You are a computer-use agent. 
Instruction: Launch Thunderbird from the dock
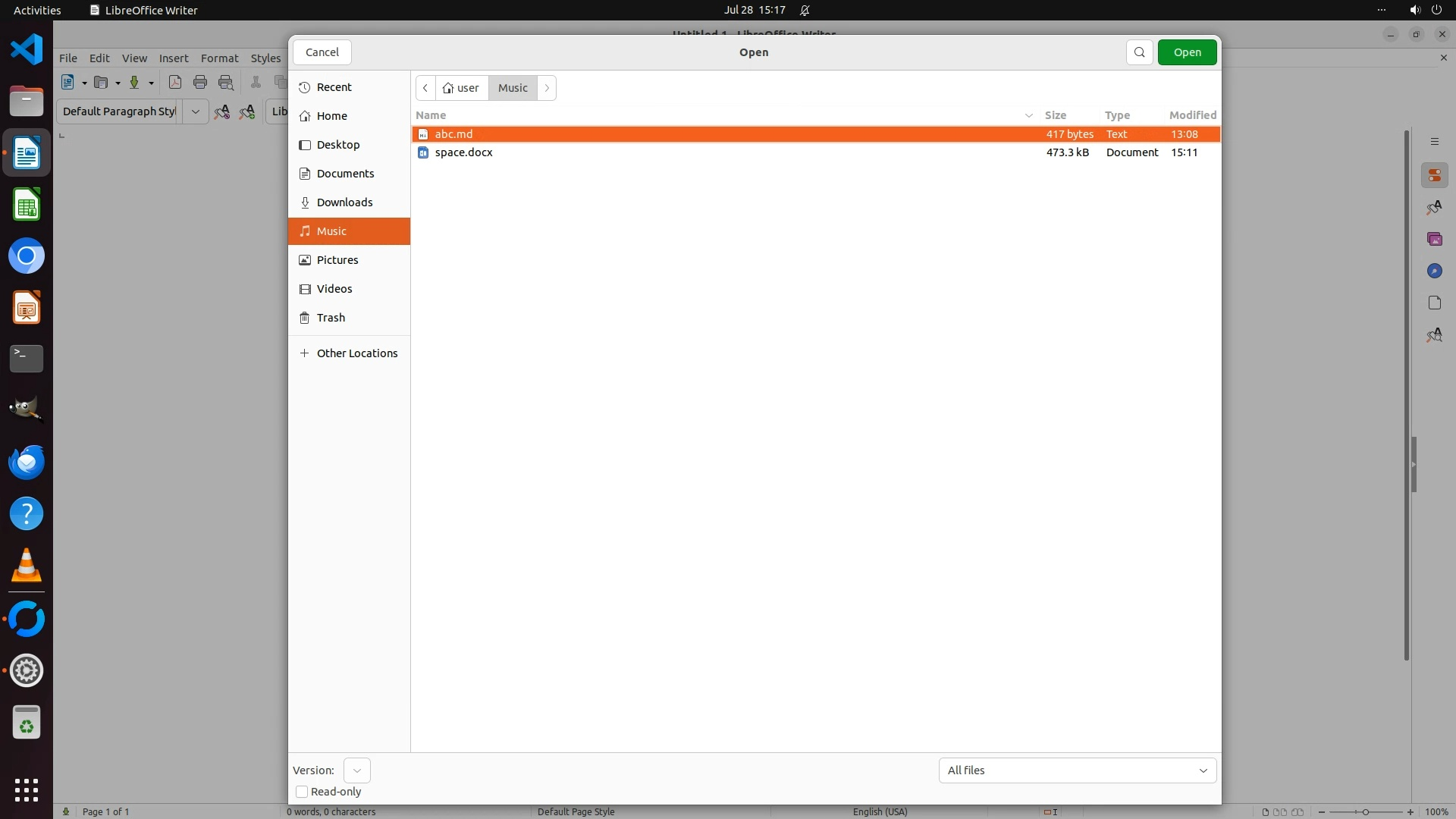tap(27, 463)
